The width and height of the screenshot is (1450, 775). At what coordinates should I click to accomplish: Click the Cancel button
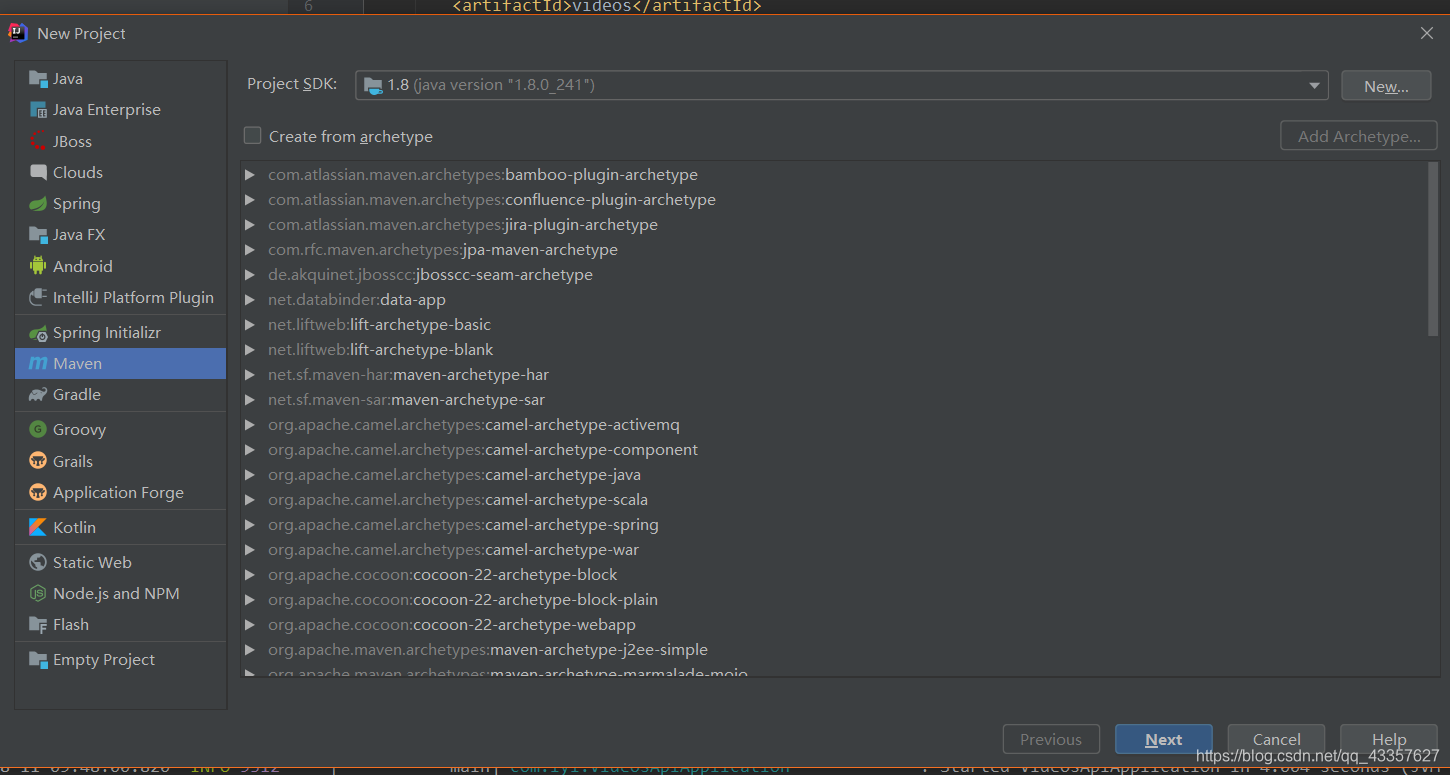click(x=1277, y=740)
